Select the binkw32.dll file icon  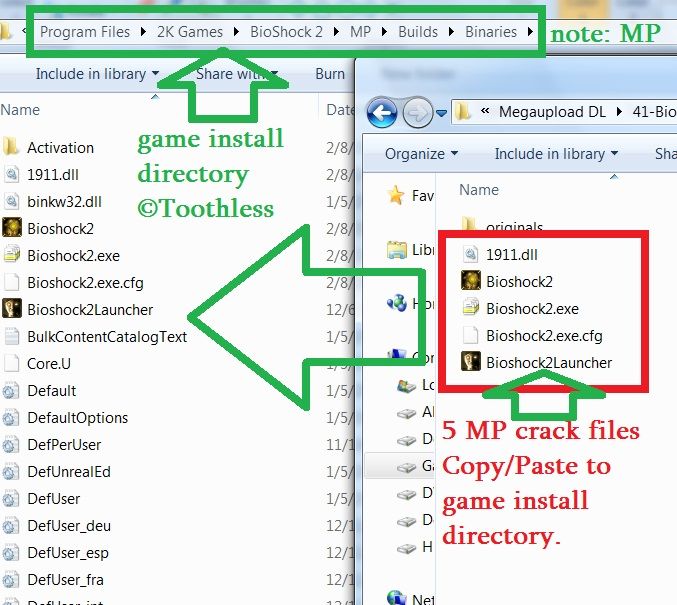pos(12,201)
